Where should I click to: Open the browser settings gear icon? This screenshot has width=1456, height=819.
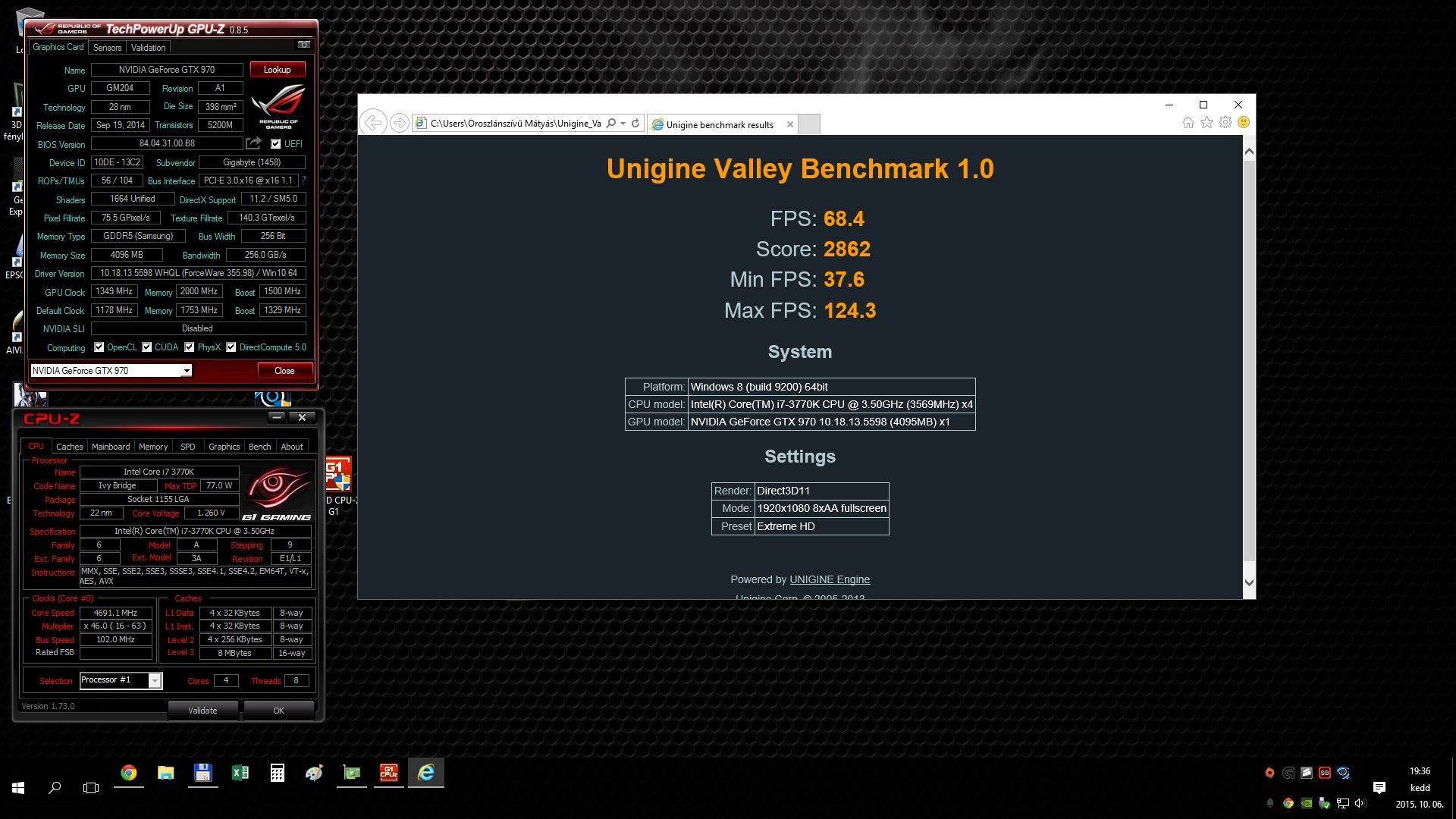1225,123
